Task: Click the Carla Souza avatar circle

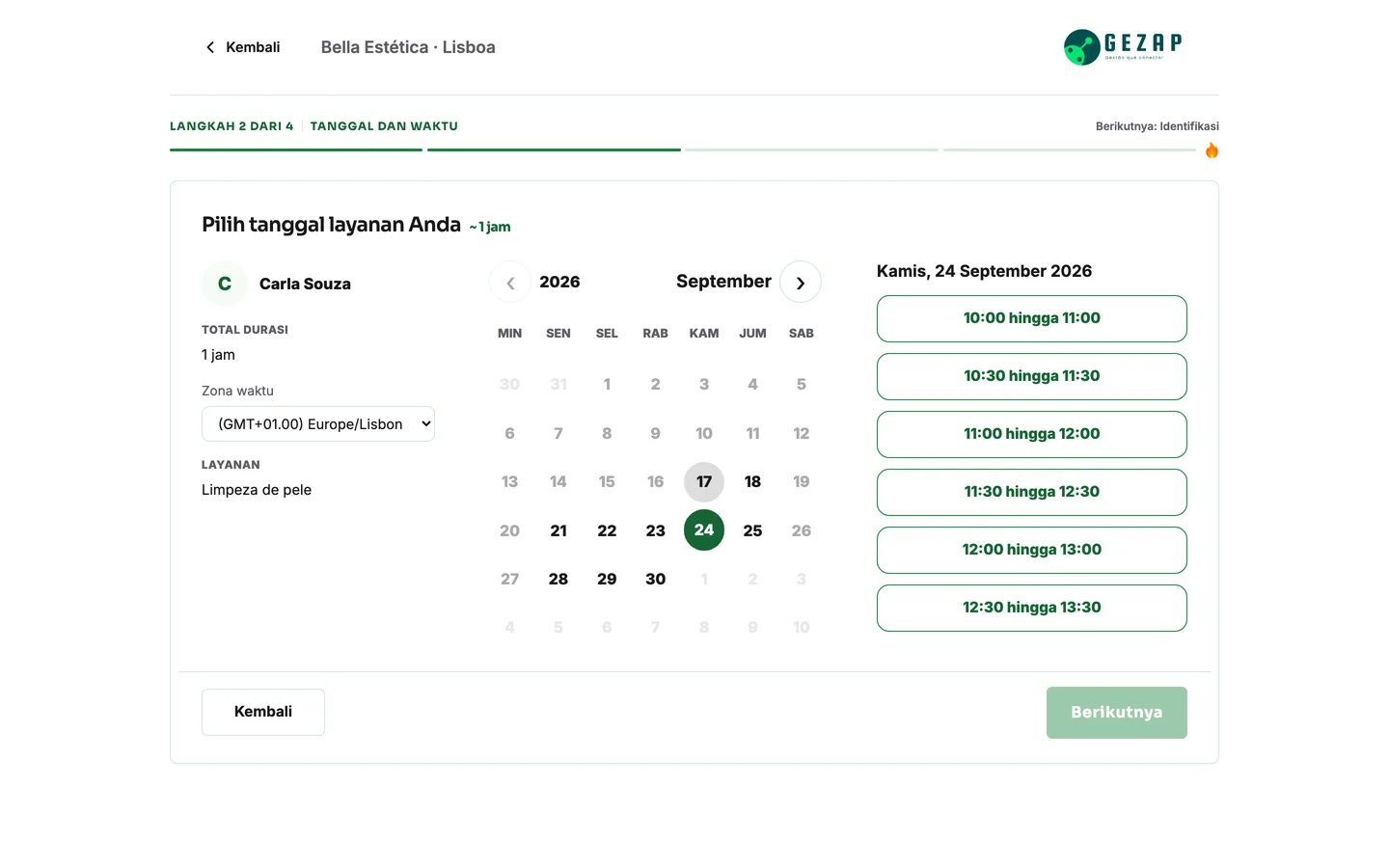Action: coord(225,284)
